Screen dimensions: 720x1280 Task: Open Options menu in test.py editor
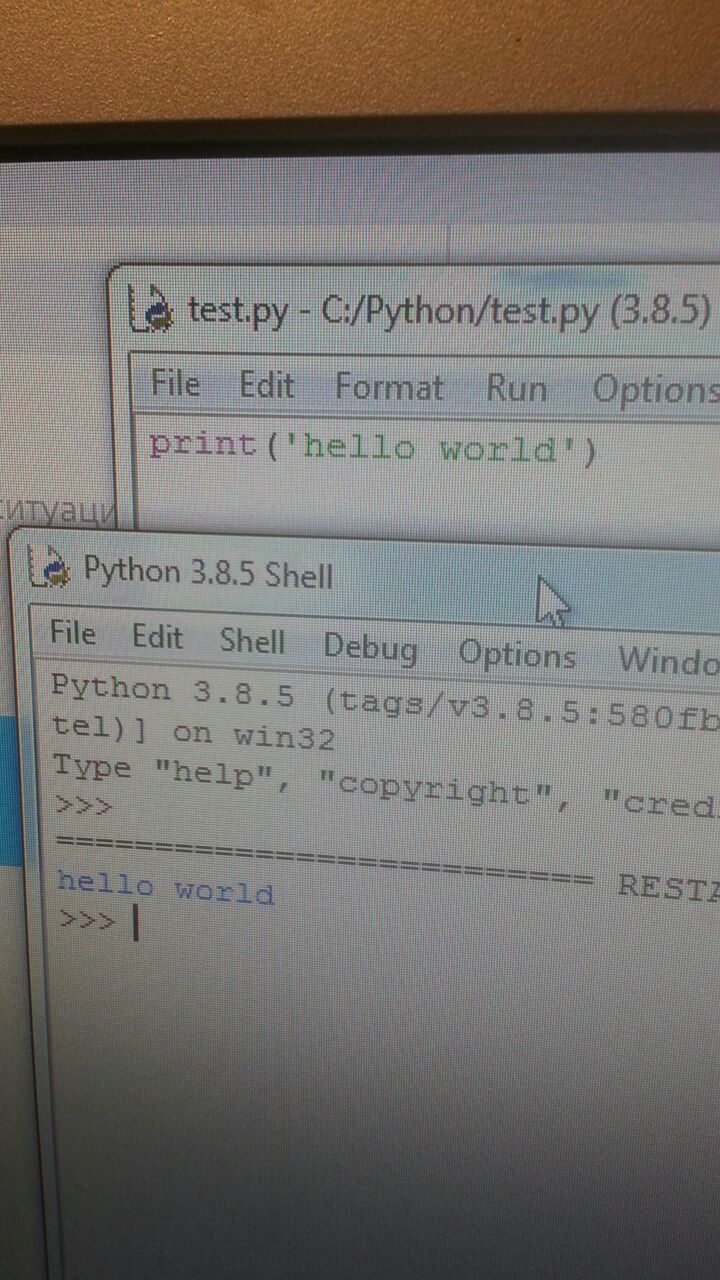pyautogui.click(x=655, y=390)
